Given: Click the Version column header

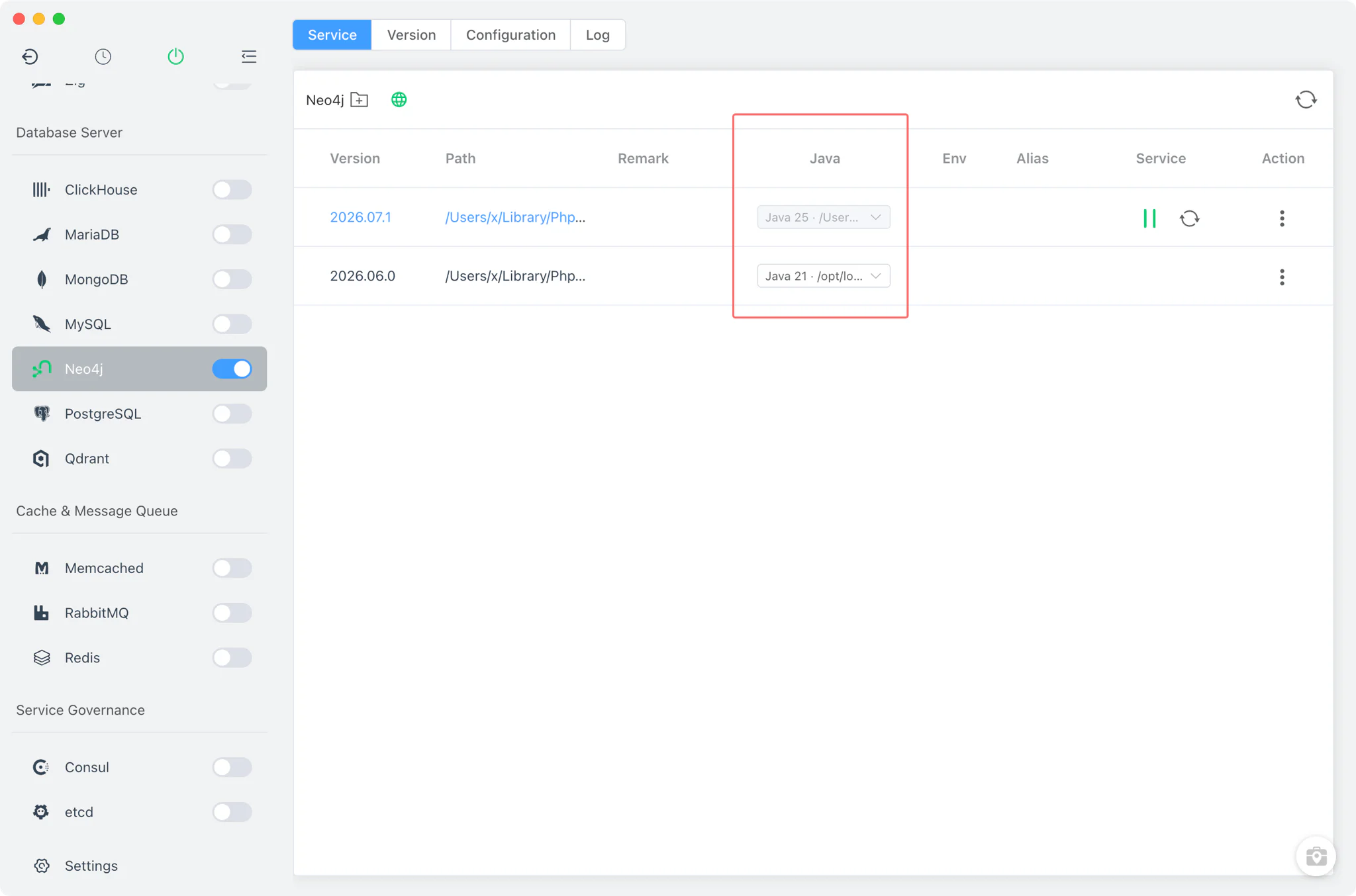Looking at the screenshot, I should click(x=355, y=158).
